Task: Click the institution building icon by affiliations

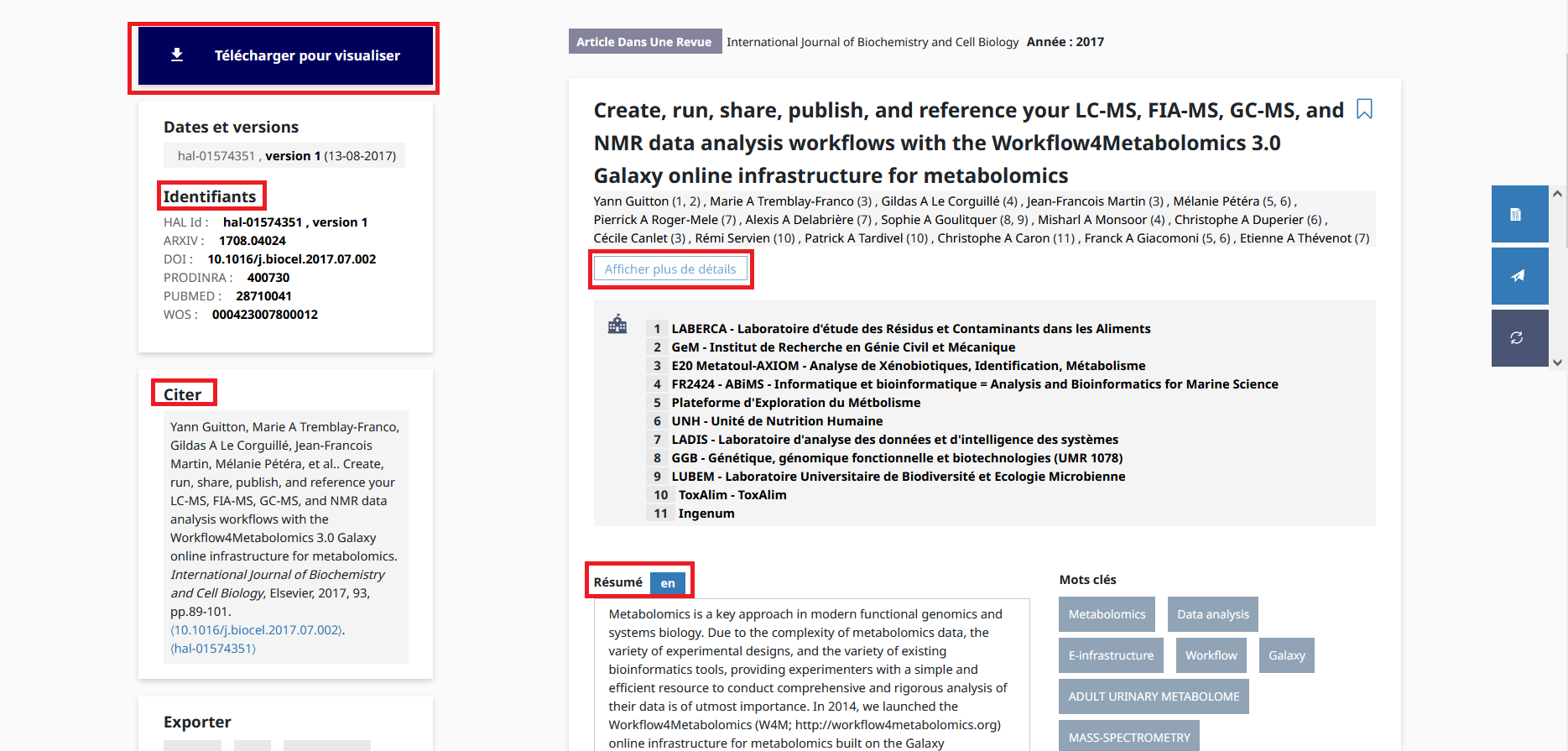Action: tap(617, 324)
